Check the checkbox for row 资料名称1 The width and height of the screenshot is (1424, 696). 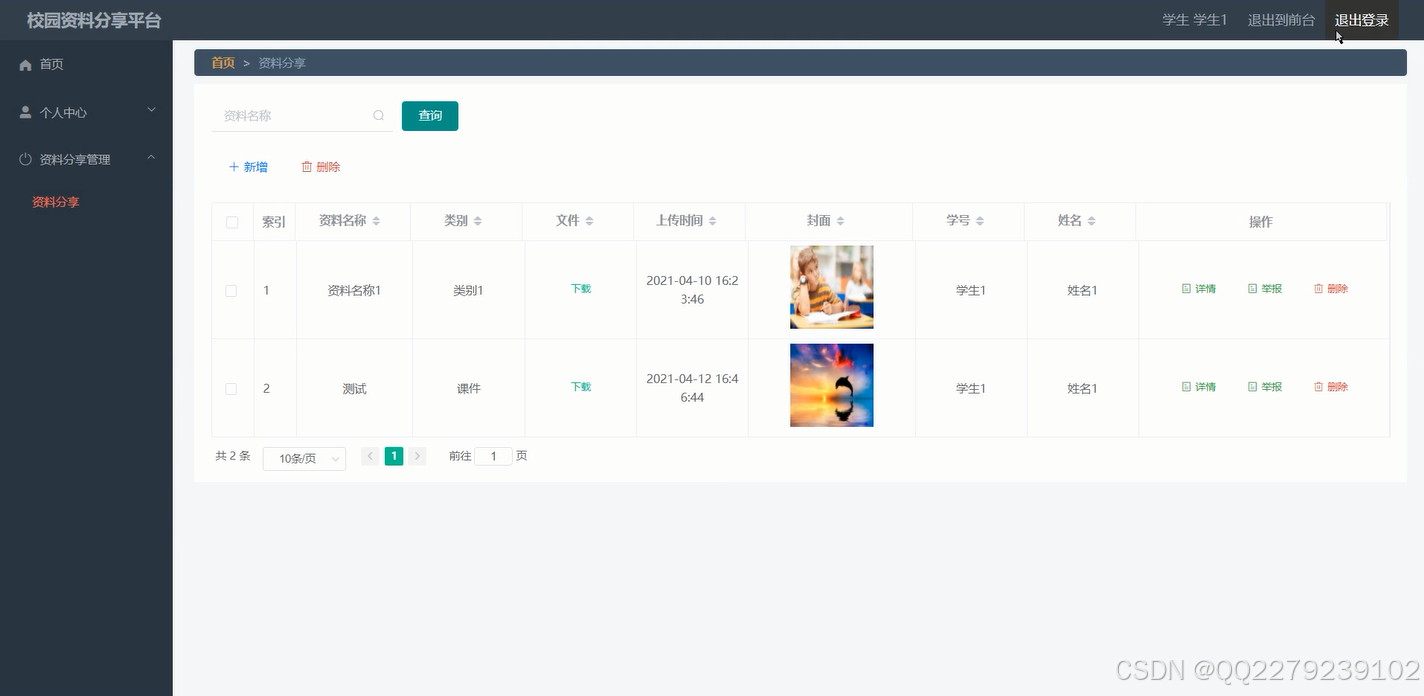pyautogui.click(x=231, y=290)
